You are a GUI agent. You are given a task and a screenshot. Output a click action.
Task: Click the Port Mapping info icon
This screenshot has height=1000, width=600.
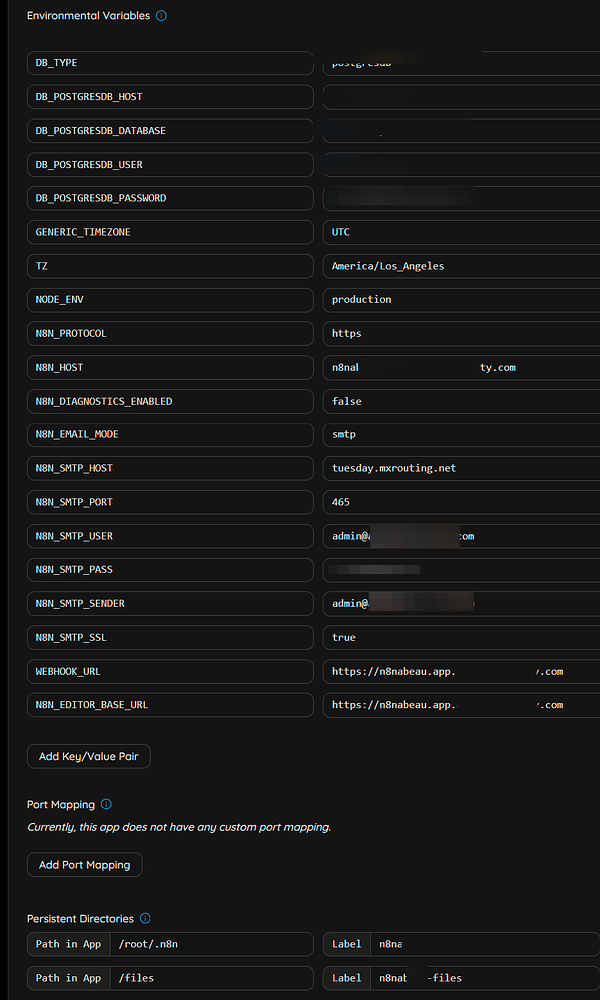107,804
